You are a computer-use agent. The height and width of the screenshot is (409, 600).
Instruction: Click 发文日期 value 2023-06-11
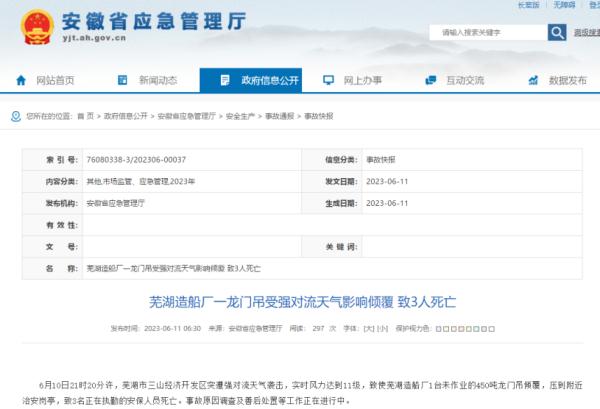click(387, 181)
